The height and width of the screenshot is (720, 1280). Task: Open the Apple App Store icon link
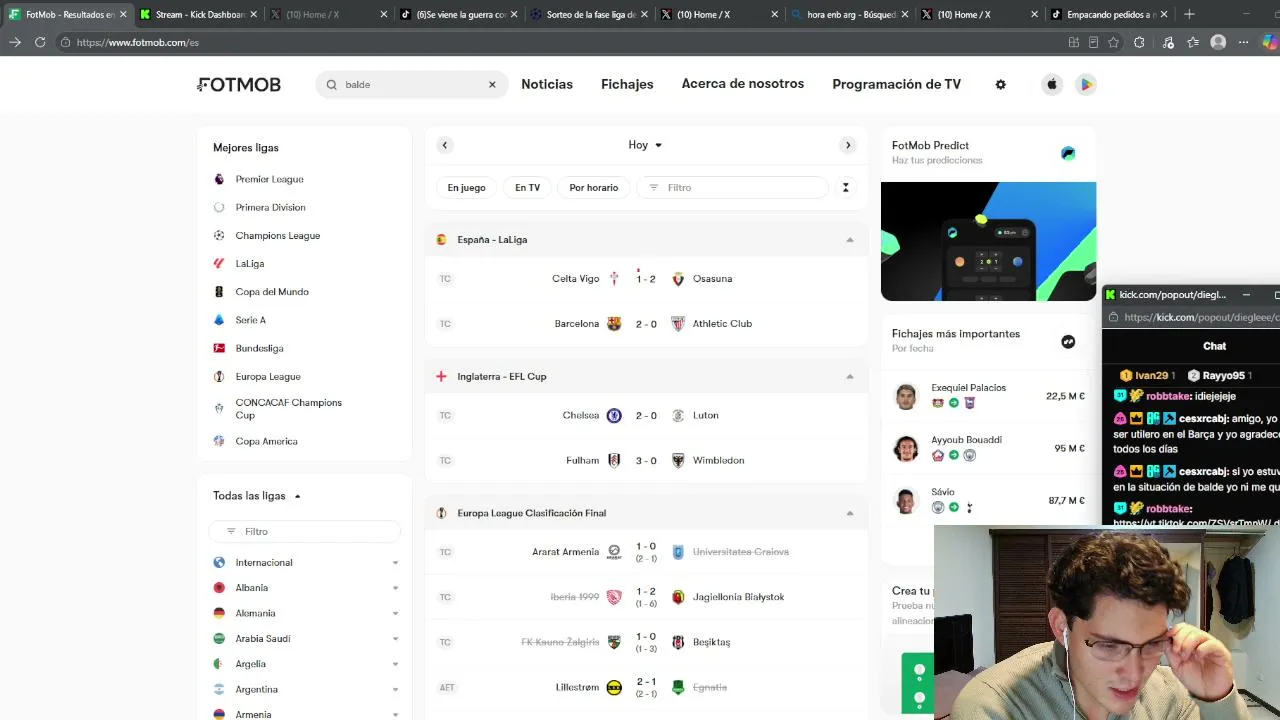point(1051,85)
